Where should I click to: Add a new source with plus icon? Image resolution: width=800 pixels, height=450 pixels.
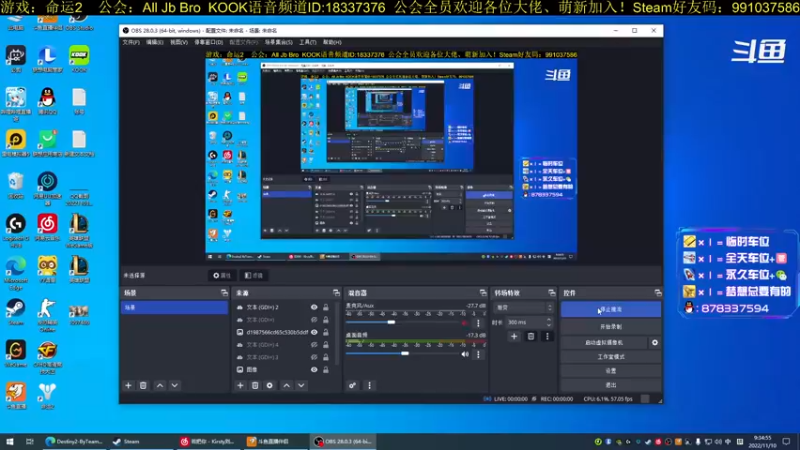click(x=240, y=386)
